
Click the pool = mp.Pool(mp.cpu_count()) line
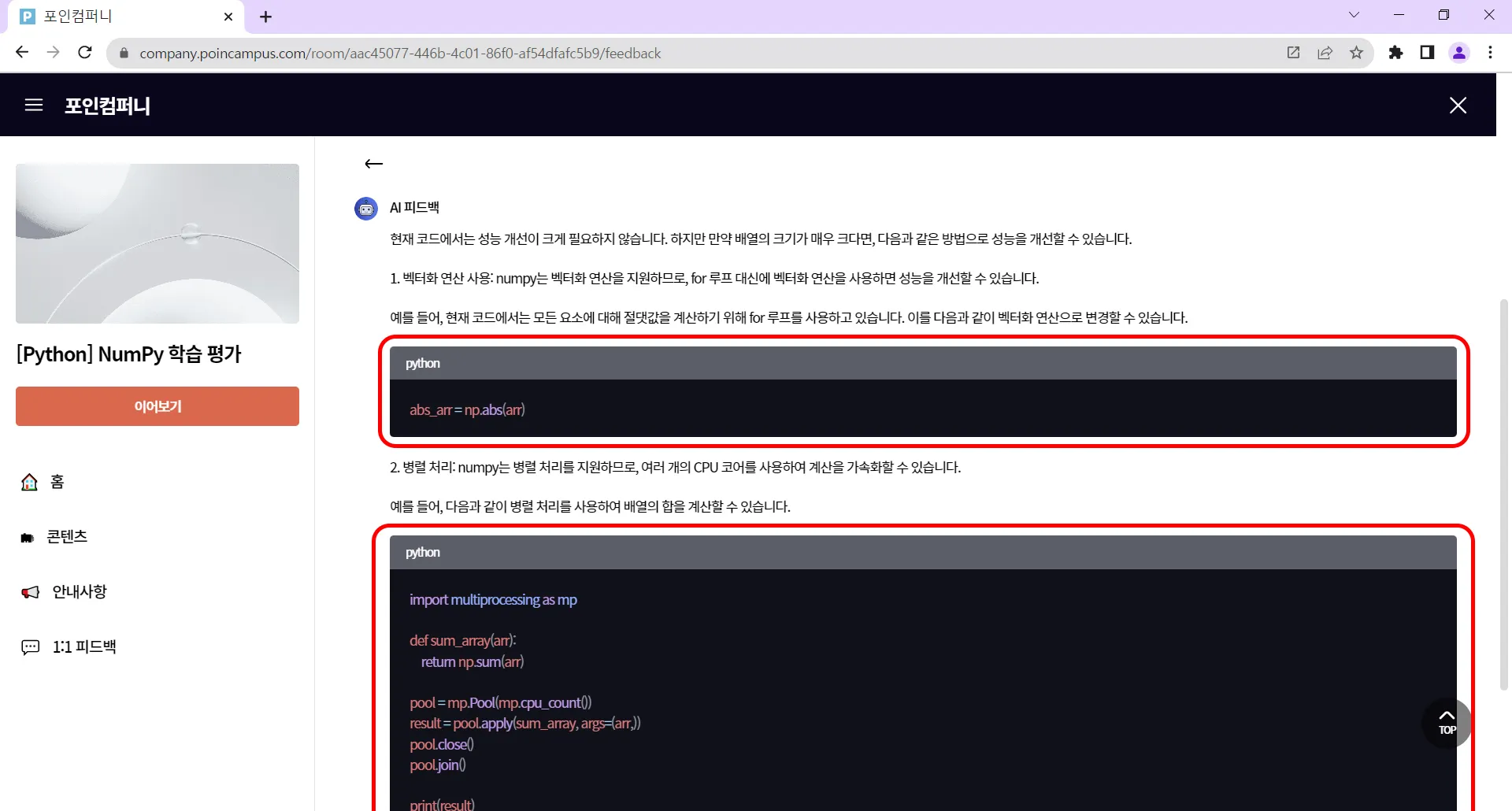500,702
